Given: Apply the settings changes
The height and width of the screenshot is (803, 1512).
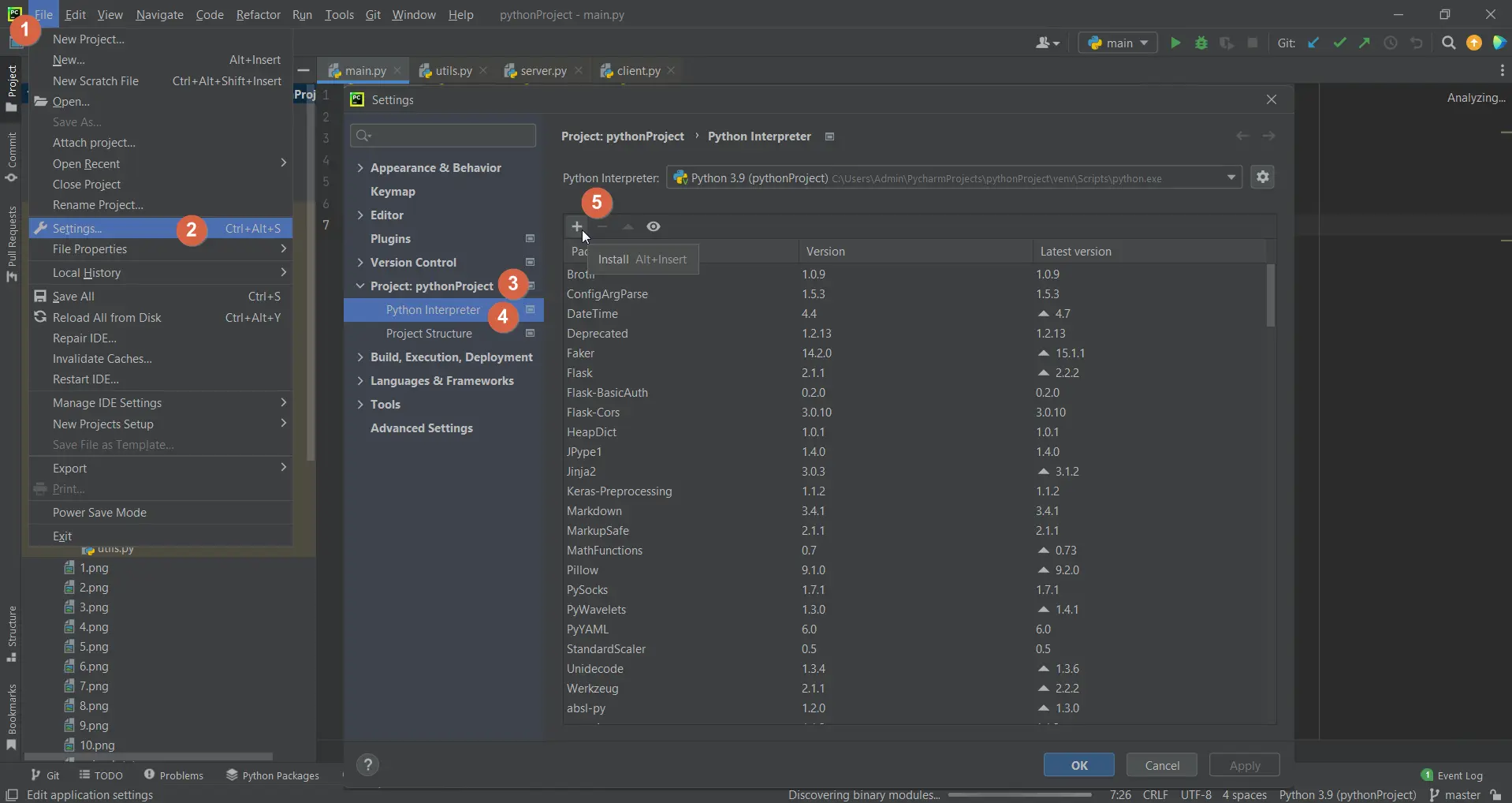Looking at the screenshot, I should (1244, 764).
